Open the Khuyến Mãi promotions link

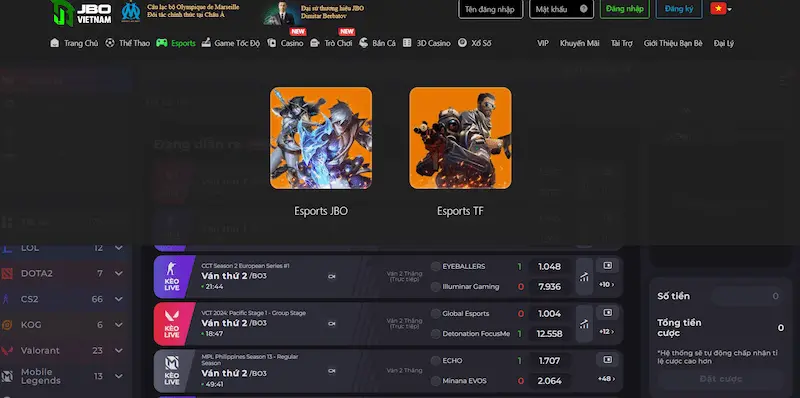[x=580, y=43]
